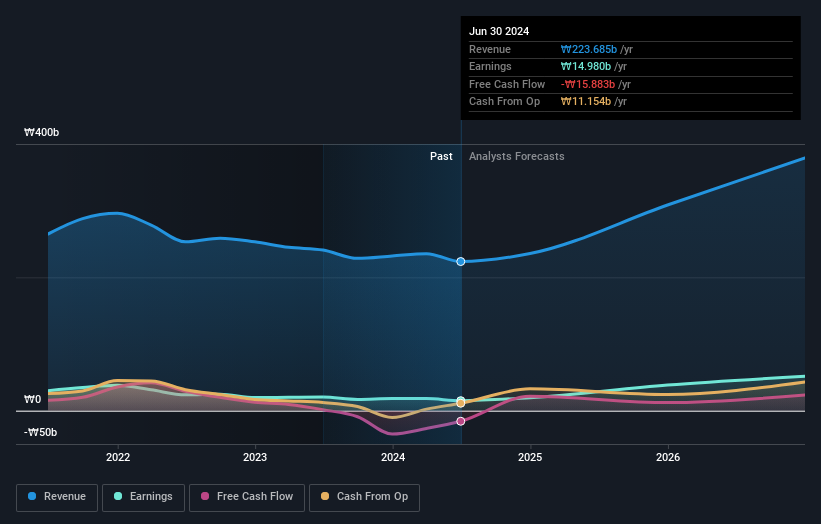
Task: Click the 2024 x-axis label
Action: pyautogui.click(x=393, y=457)
